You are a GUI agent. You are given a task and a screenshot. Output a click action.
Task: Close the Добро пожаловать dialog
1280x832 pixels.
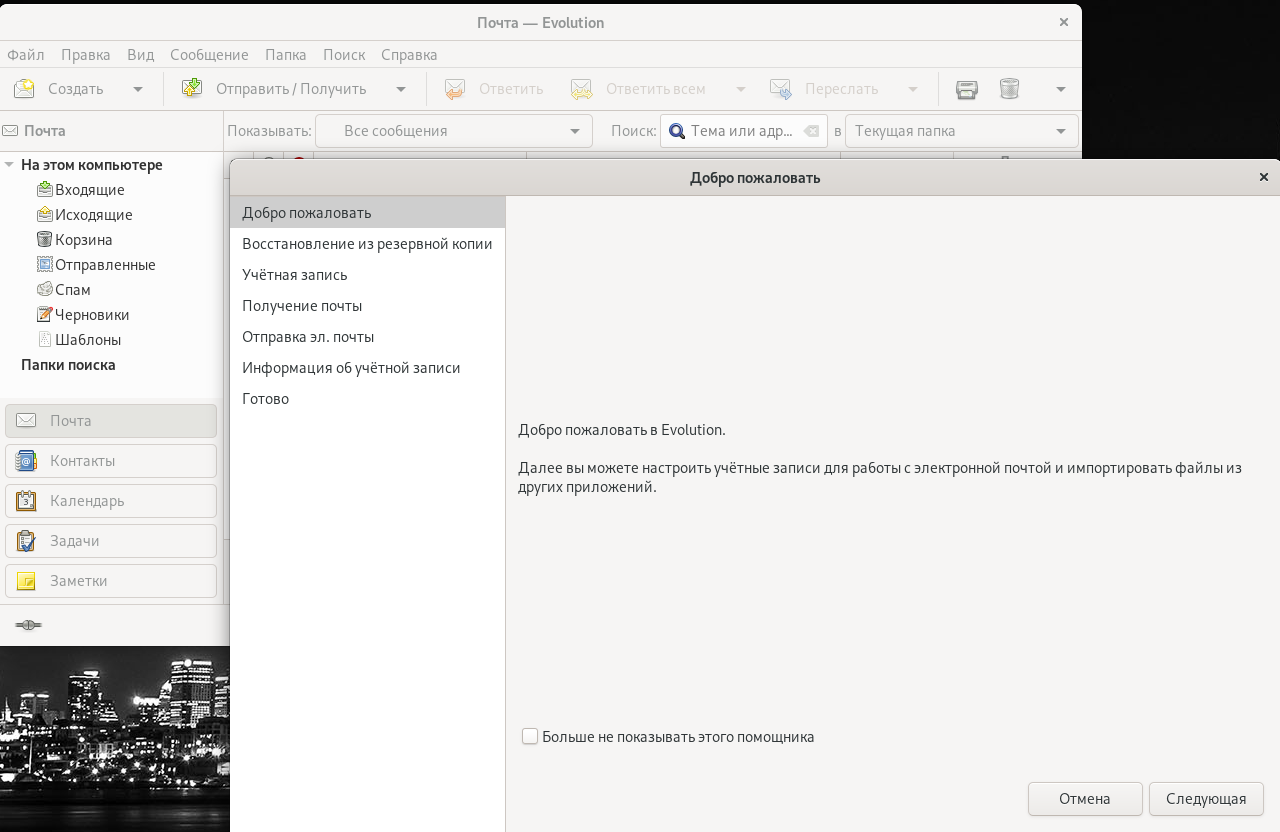click(1264, 177)
